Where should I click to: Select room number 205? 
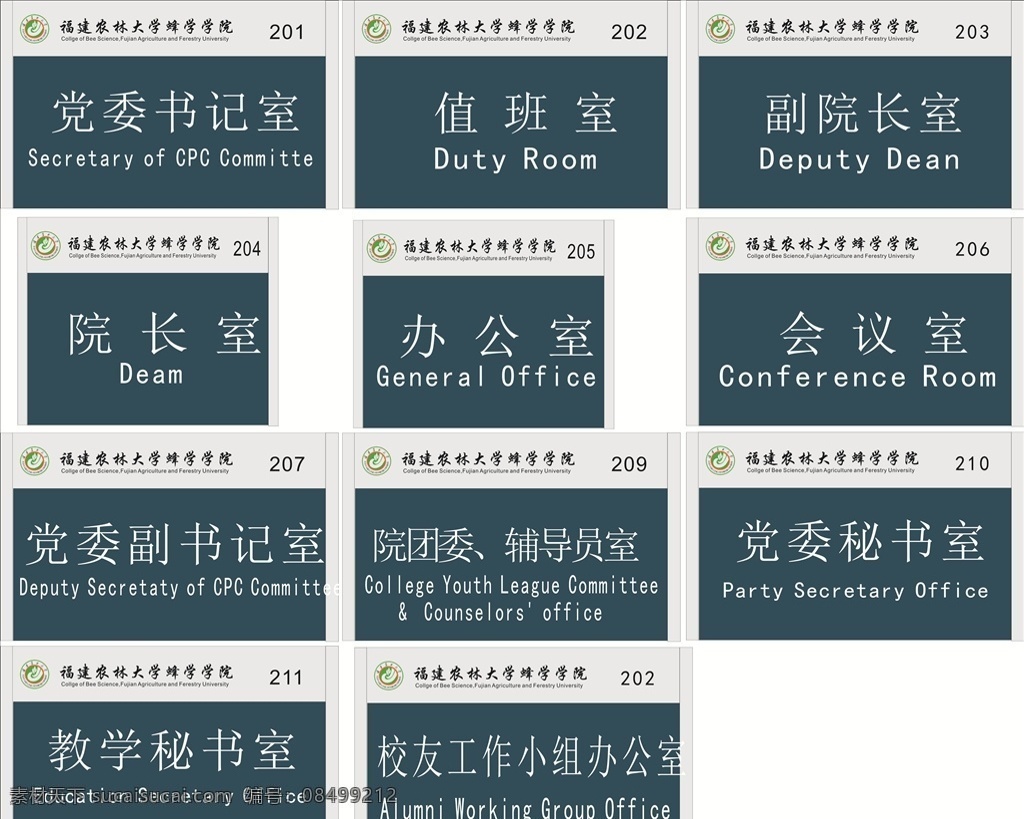[x=581, y=251]
